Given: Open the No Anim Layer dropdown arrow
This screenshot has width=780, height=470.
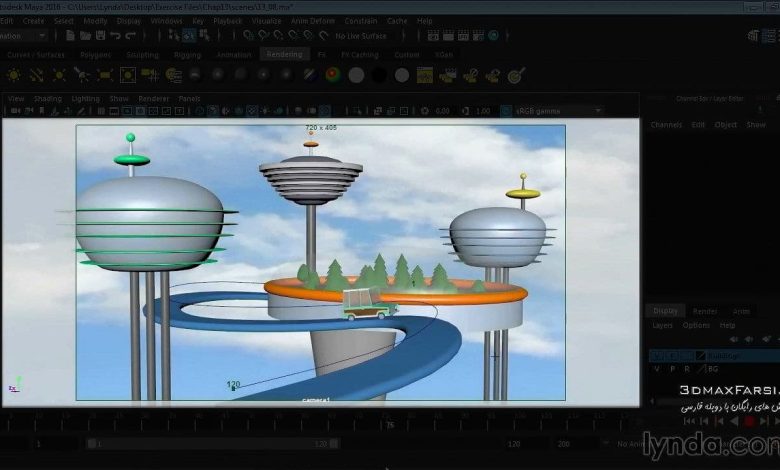Looking at the screenshot, I should pyautogui.click(x=605, y=443).
